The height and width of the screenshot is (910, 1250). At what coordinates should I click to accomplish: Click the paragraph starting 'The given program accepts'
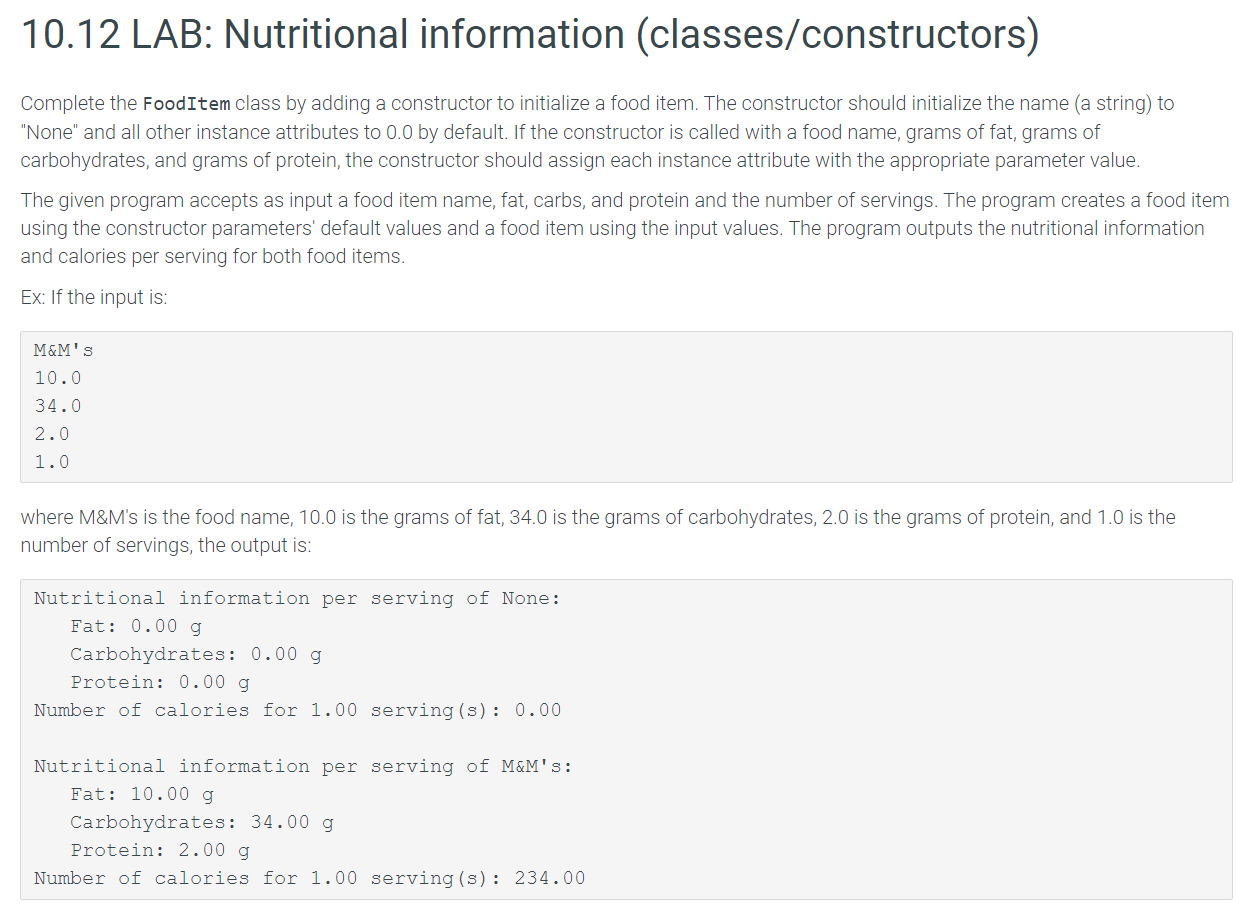[624, 228]
